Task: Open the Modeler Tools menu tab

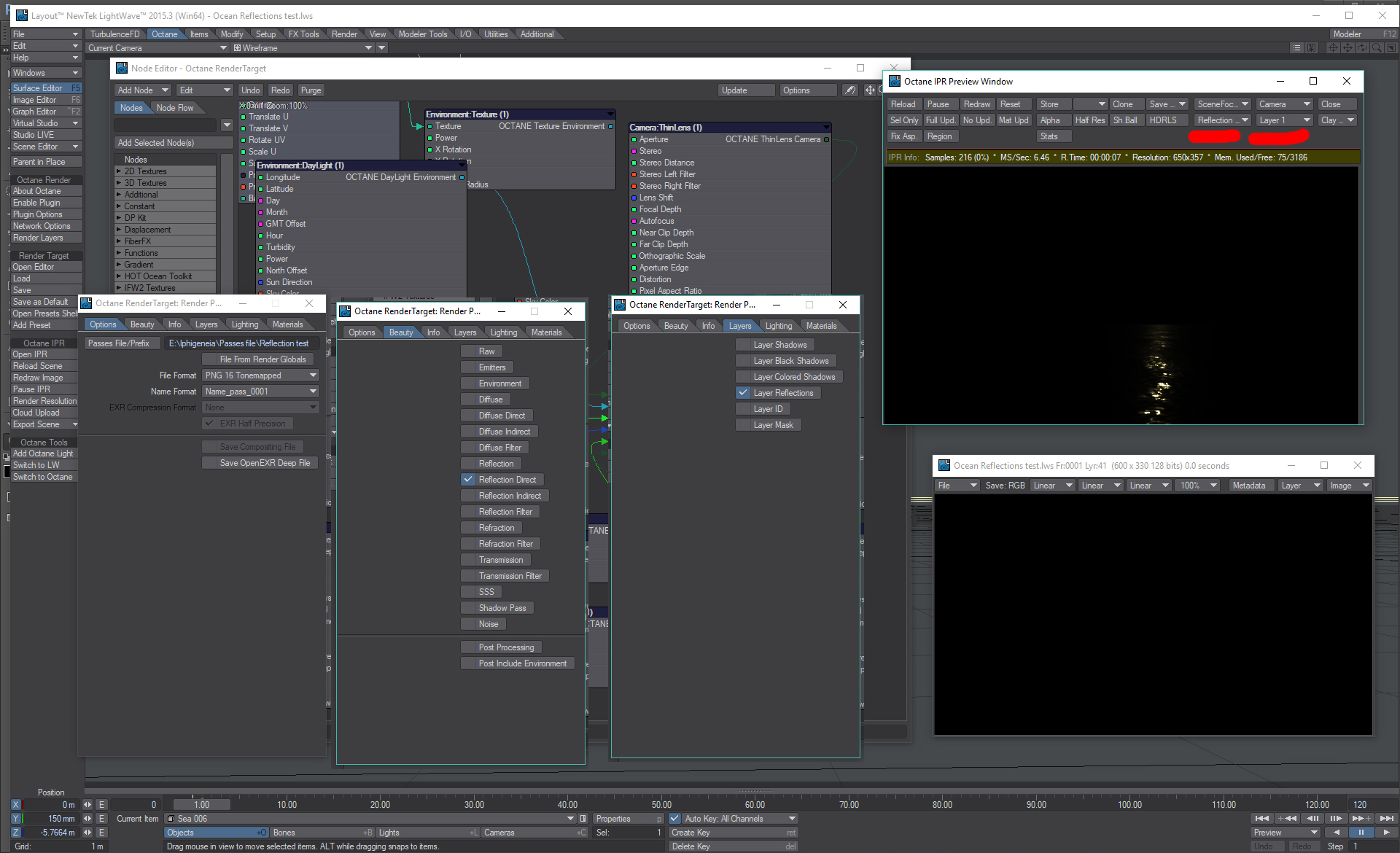Action: tap(422, 34)
